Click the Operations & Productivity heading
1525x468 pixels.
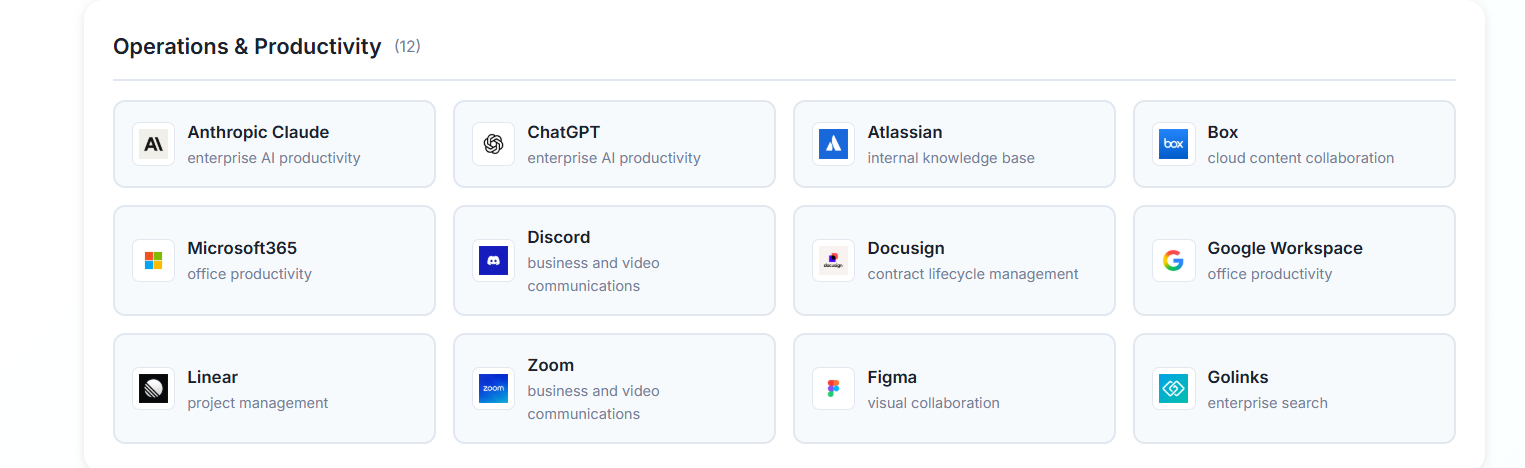(x=247, y=47)
